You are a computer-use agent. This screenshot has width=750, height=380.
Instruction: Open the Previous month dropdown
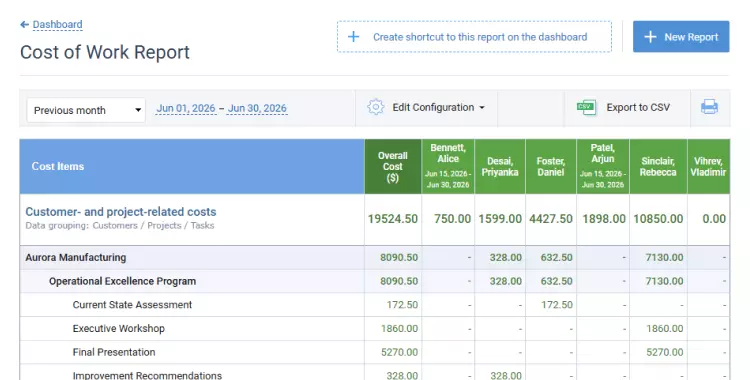(x=86, y=110)
